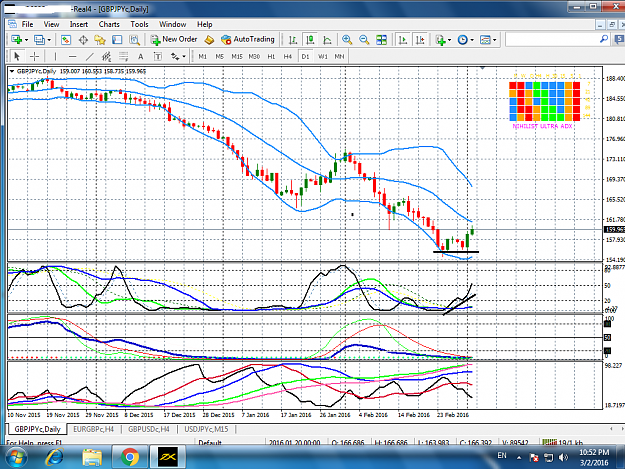Pick the trendline drawing tool

(90, 57)
